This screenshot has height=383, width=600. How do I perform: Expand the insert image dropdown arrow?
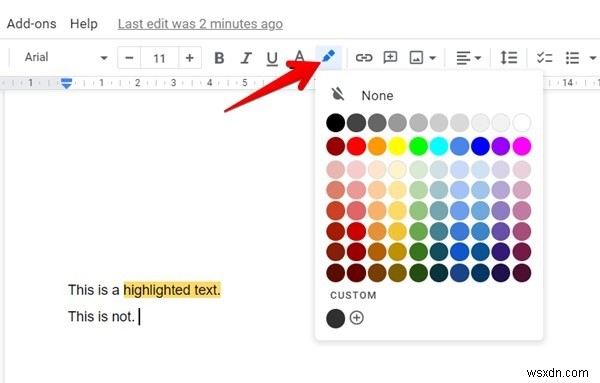pos(432,58)
